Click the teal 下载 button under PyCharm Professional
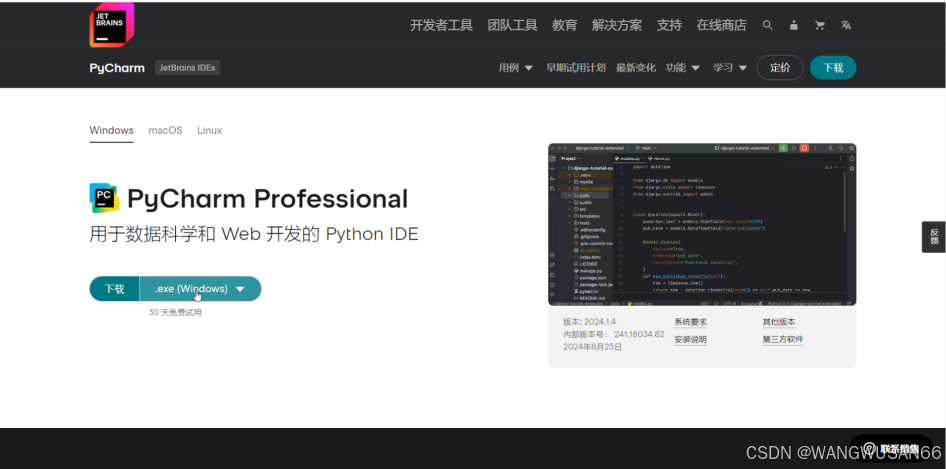Viewport: 946px width, 469px height. coord(114,289)
